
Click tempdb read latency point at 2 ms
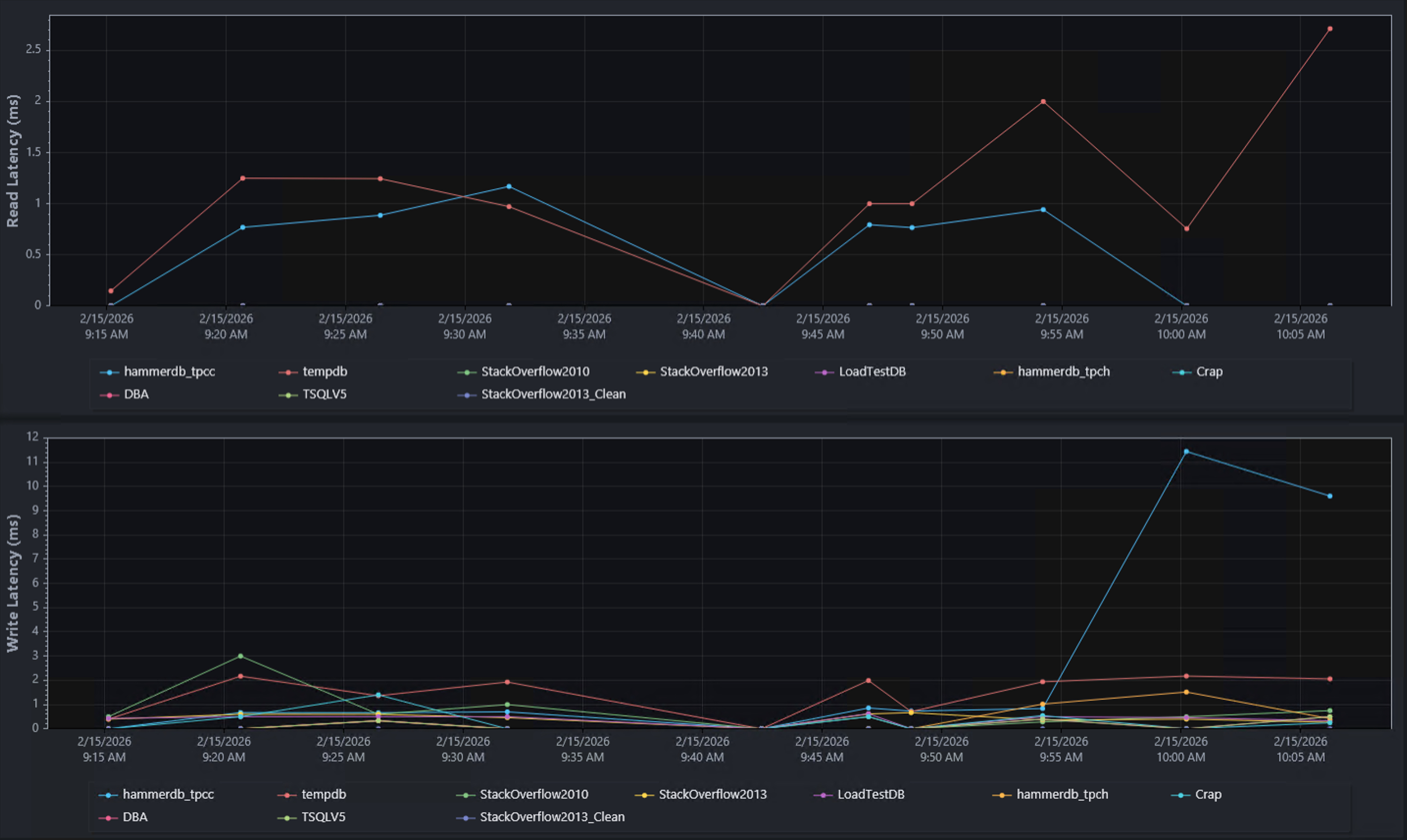[1043, 102]
